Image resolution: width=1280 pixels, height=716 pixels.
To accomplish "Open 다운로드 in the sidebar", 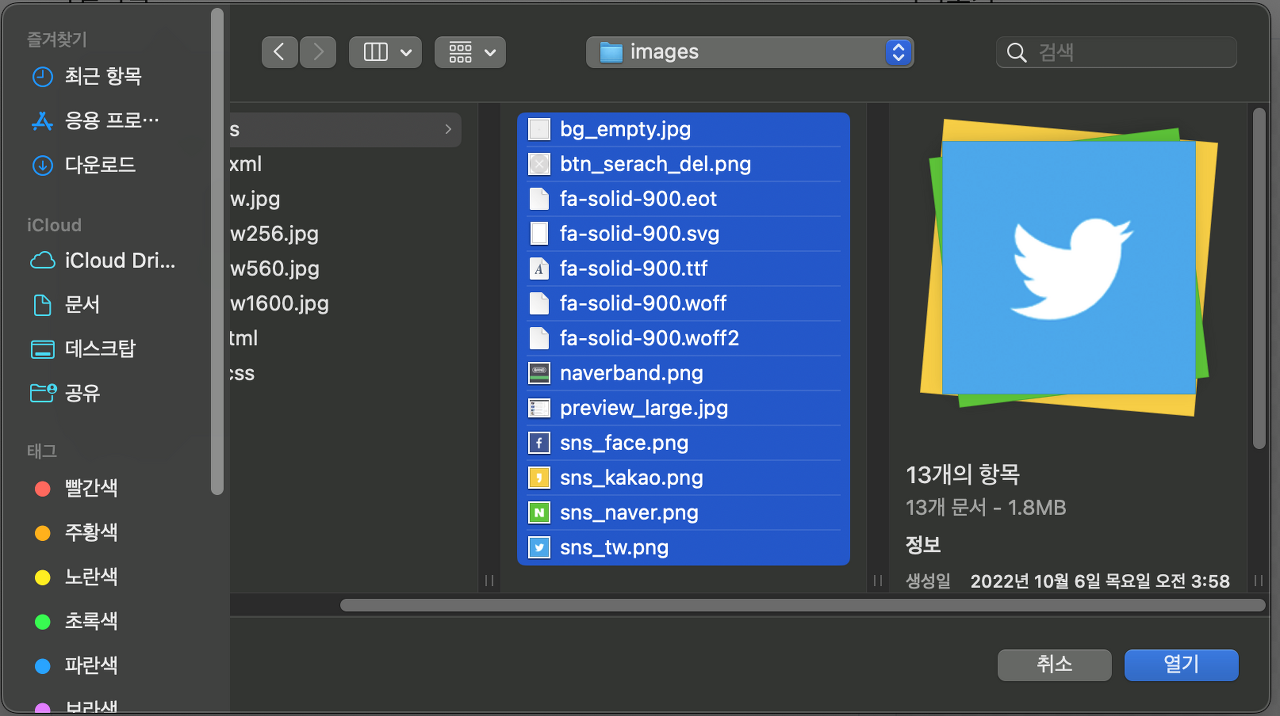I will click(x=100, y=165).
